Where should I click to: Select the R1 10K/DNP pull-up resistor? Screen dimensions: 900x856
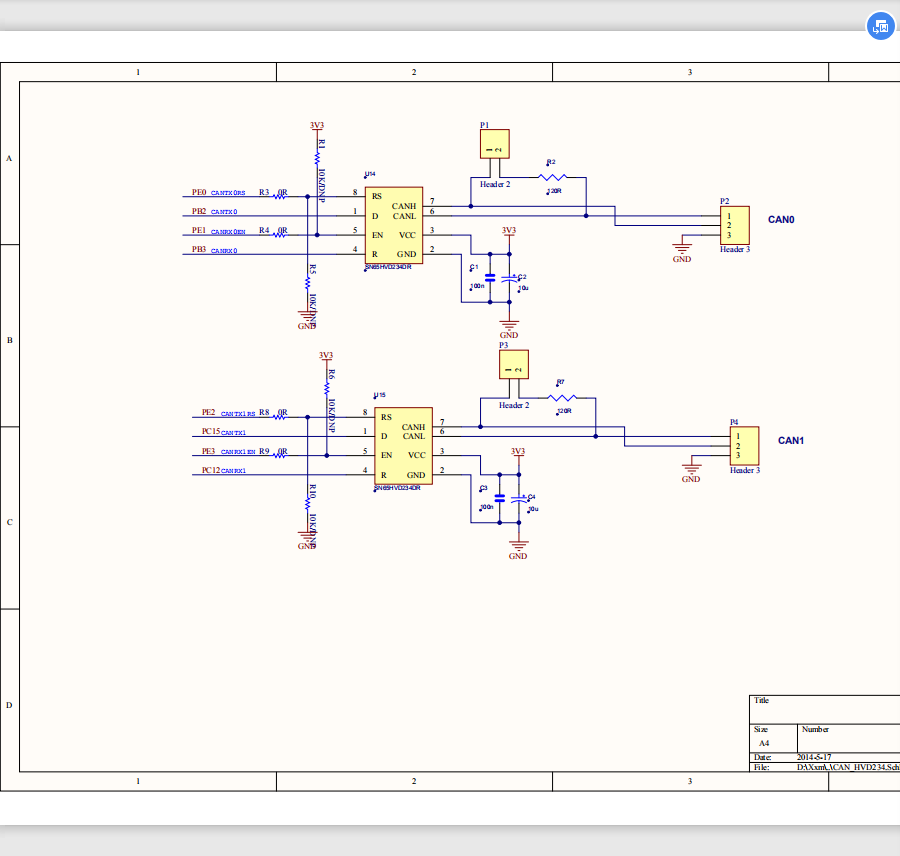[x=317, y=158]
